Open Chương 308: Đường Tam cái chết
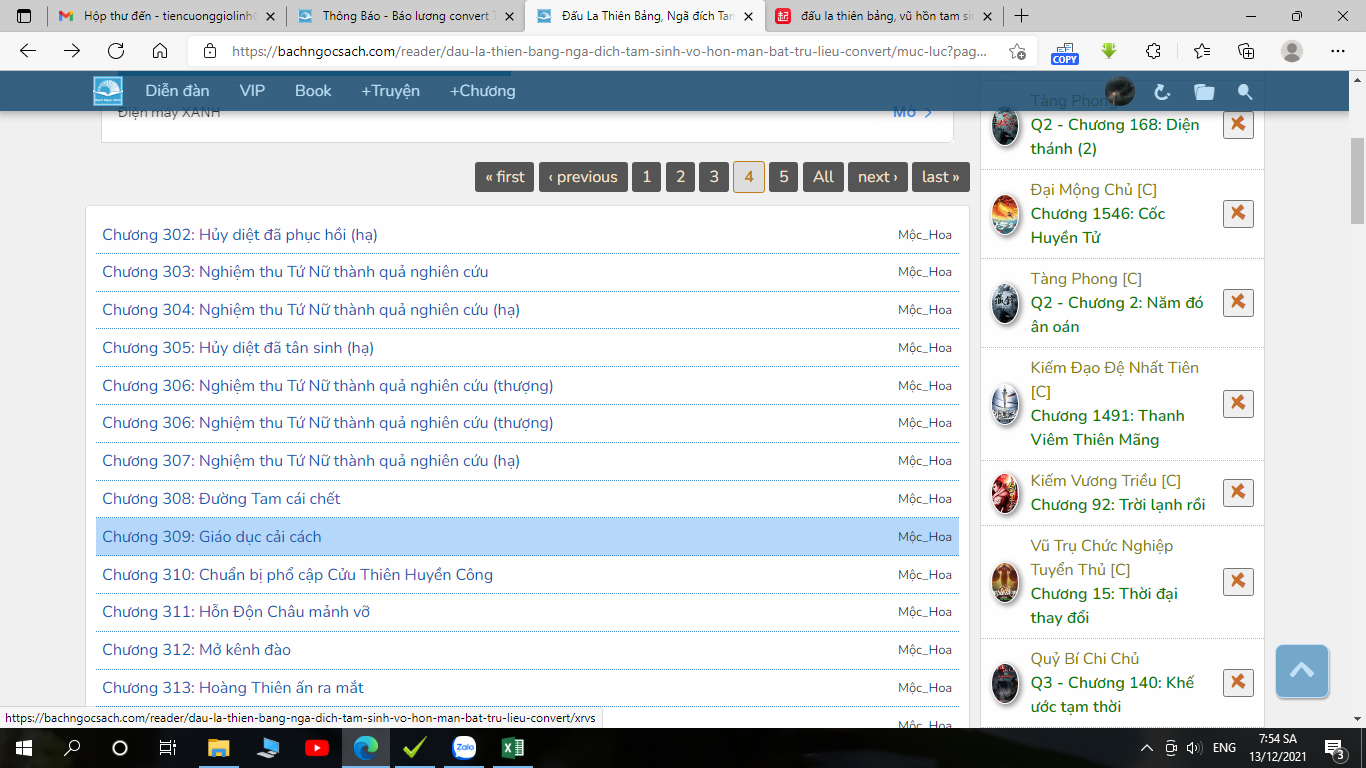The height and width of the screenshot is (768, 1366). pyautogui.click(x=221, y=499)
